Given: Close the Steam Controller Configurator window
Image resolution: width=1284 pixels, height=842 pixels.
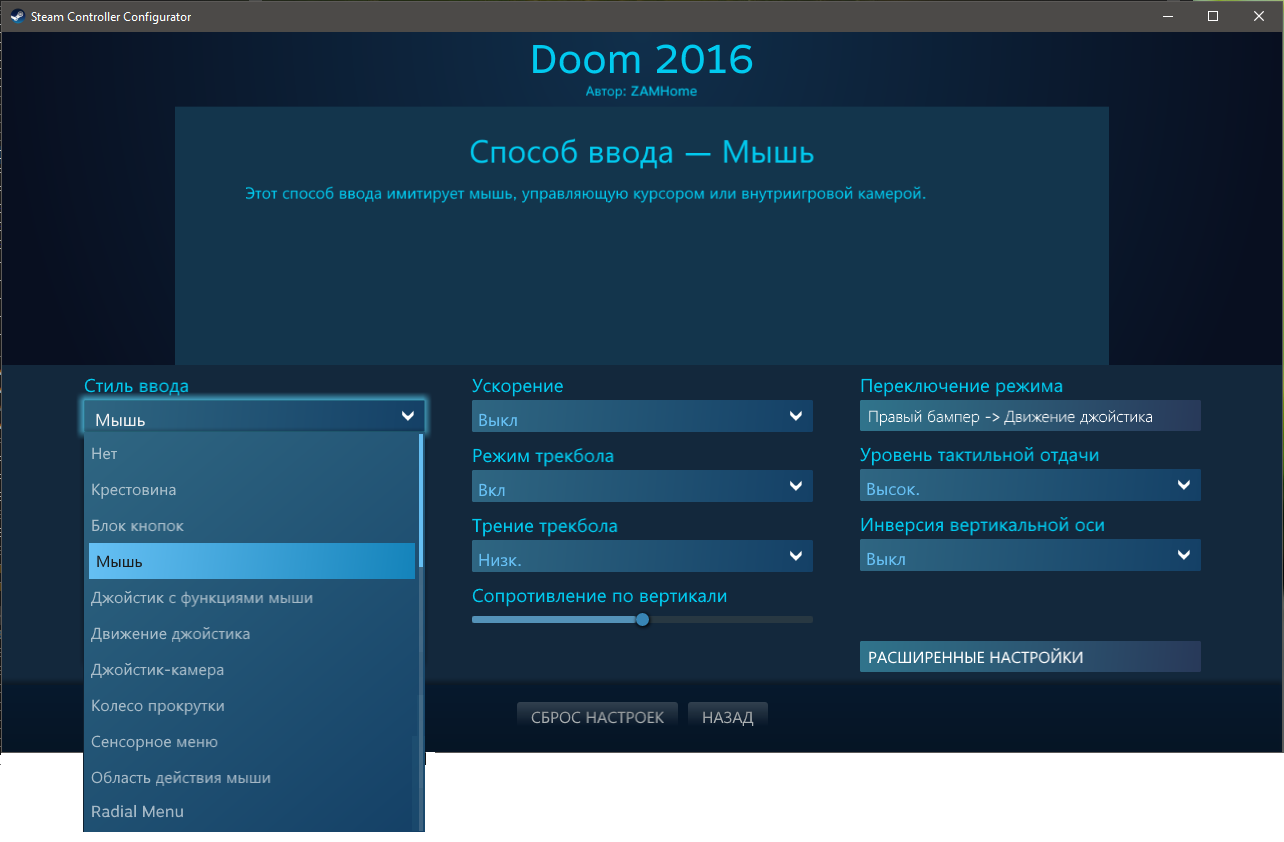Looking at the screenshot, I should pos(1259,16).
